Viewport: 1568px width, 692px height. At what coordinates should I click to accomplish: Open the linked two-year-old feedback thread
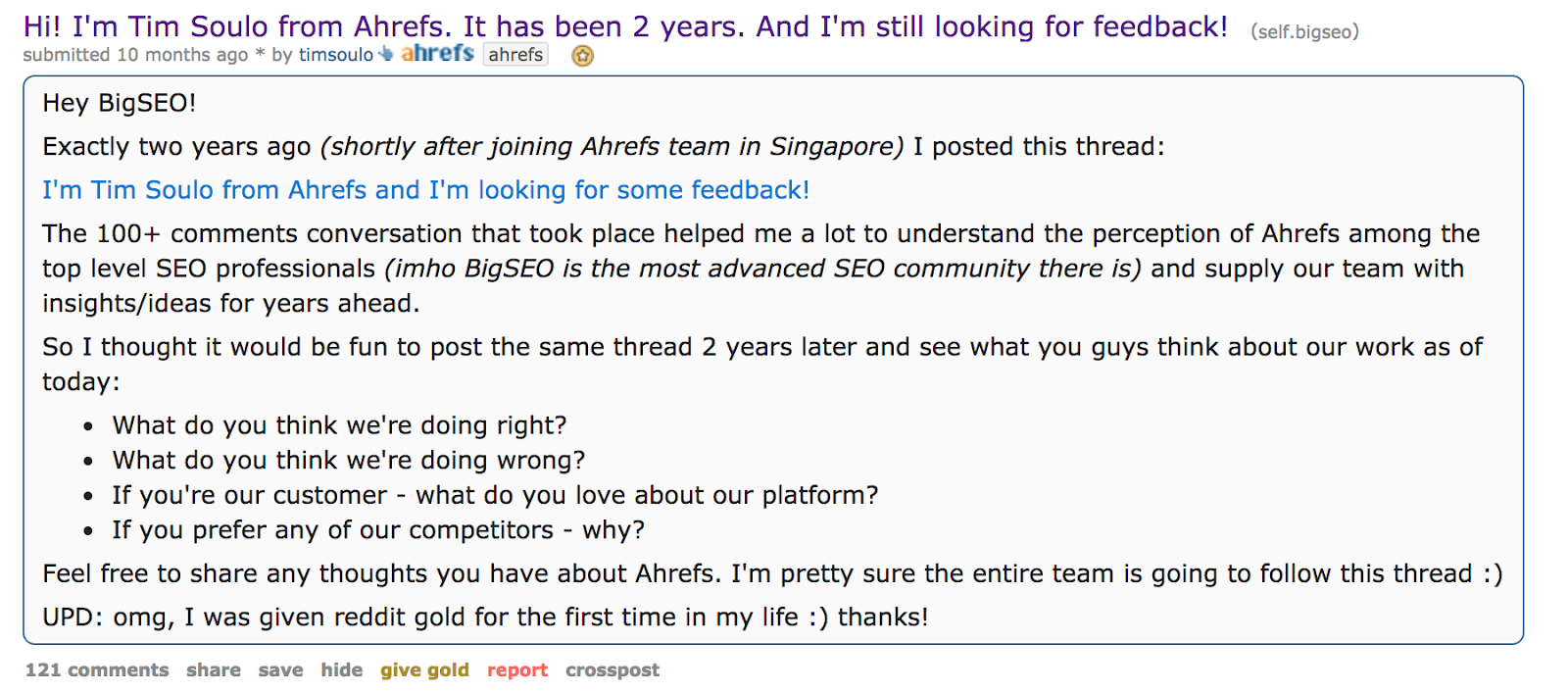pyautogui.click(x=425, y=189)
